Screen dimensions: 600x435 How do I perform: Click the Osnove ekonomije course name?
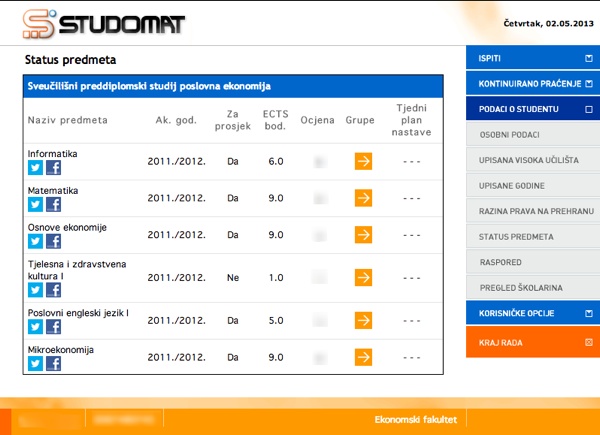(67, 227)
